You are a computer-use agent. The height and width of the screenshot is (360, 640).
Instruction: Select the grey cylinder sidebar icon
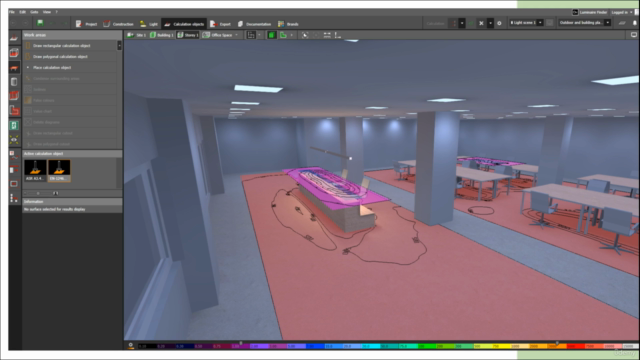click(x=14, y=82)
